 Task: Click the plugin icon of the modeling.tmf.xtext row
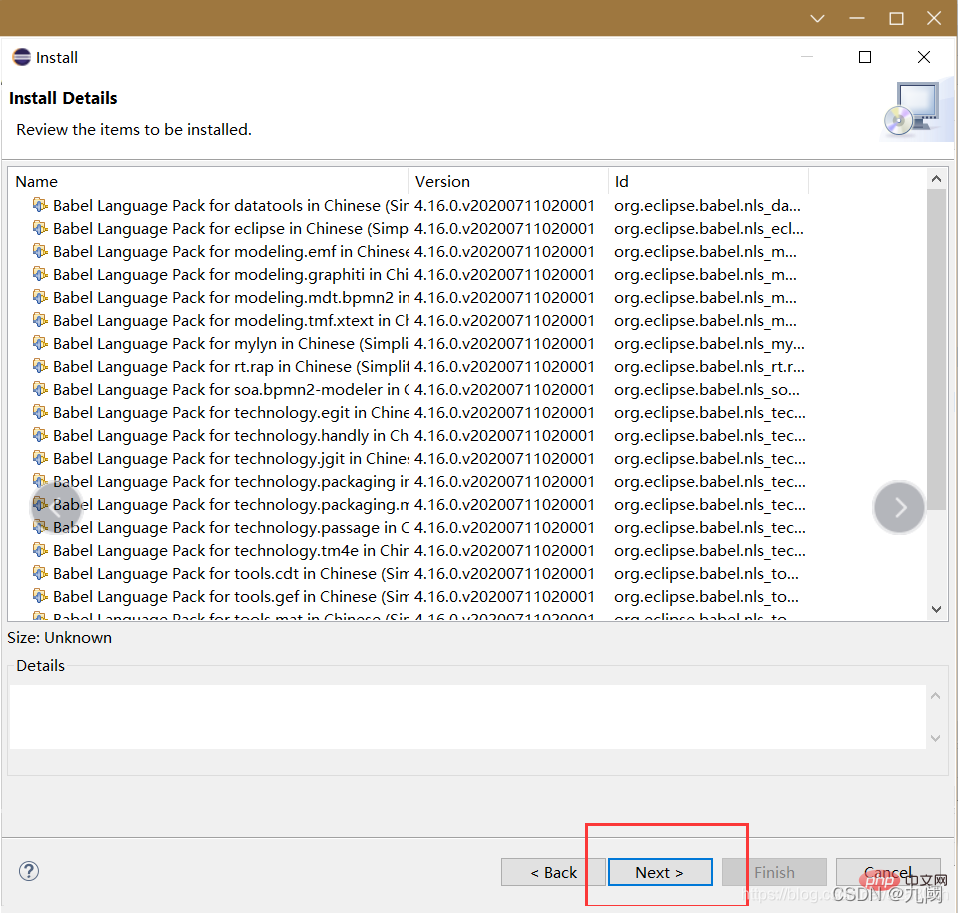coord(40,320)
